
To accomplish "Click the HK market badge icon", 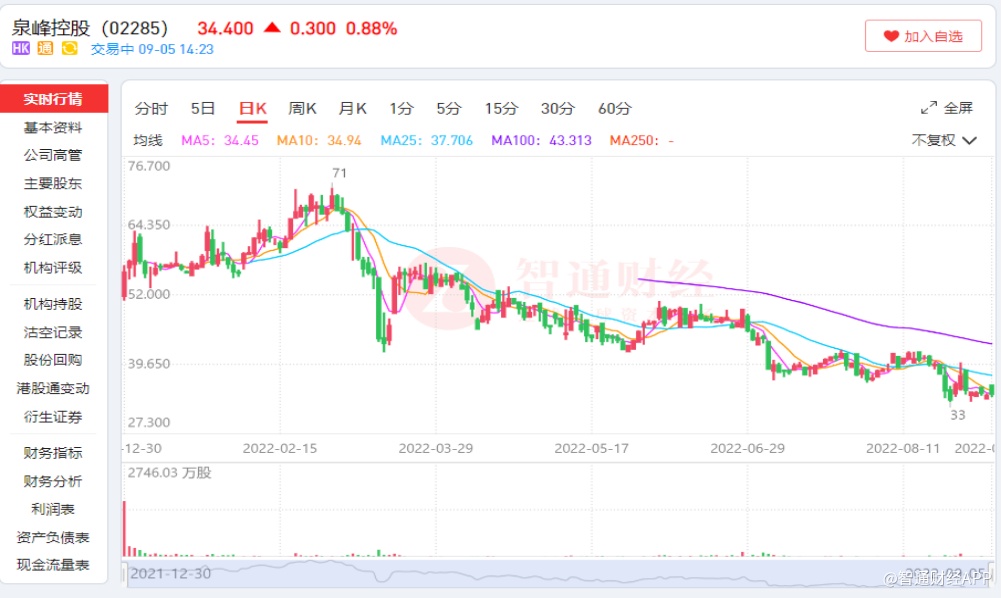I will coord(20,49).
